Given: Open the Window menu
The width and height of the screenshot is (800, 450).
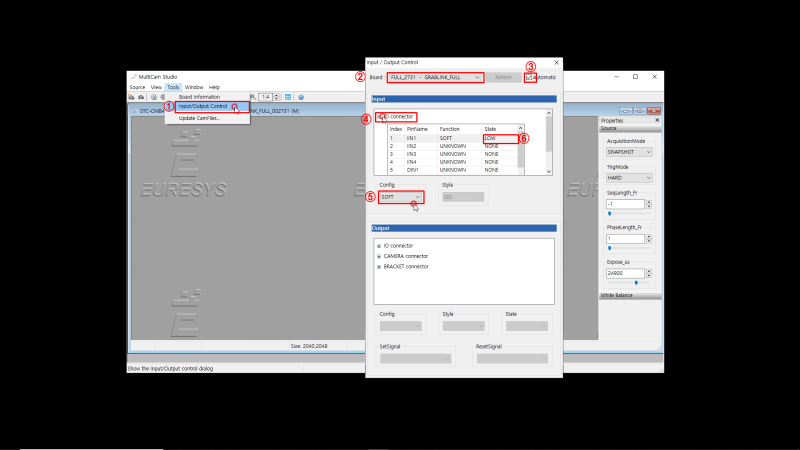Looking at the screenshot, I should point(194,87).
